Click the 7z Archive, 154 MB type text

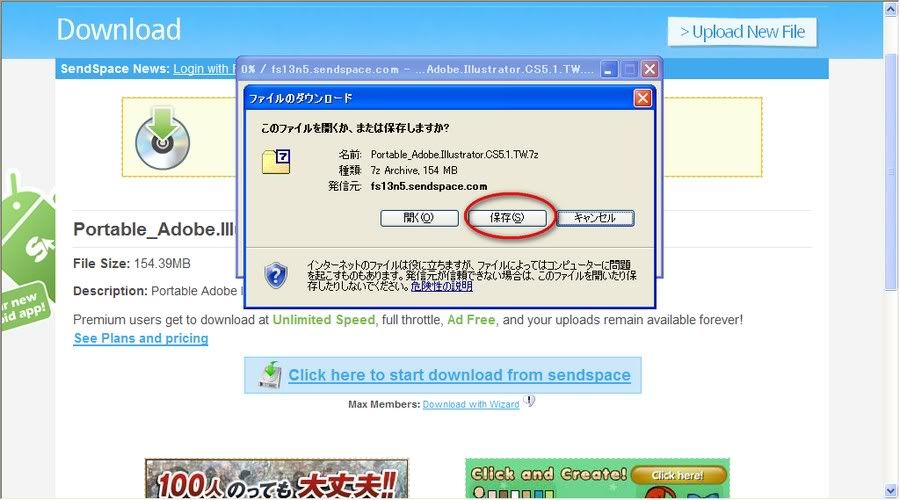414,170
